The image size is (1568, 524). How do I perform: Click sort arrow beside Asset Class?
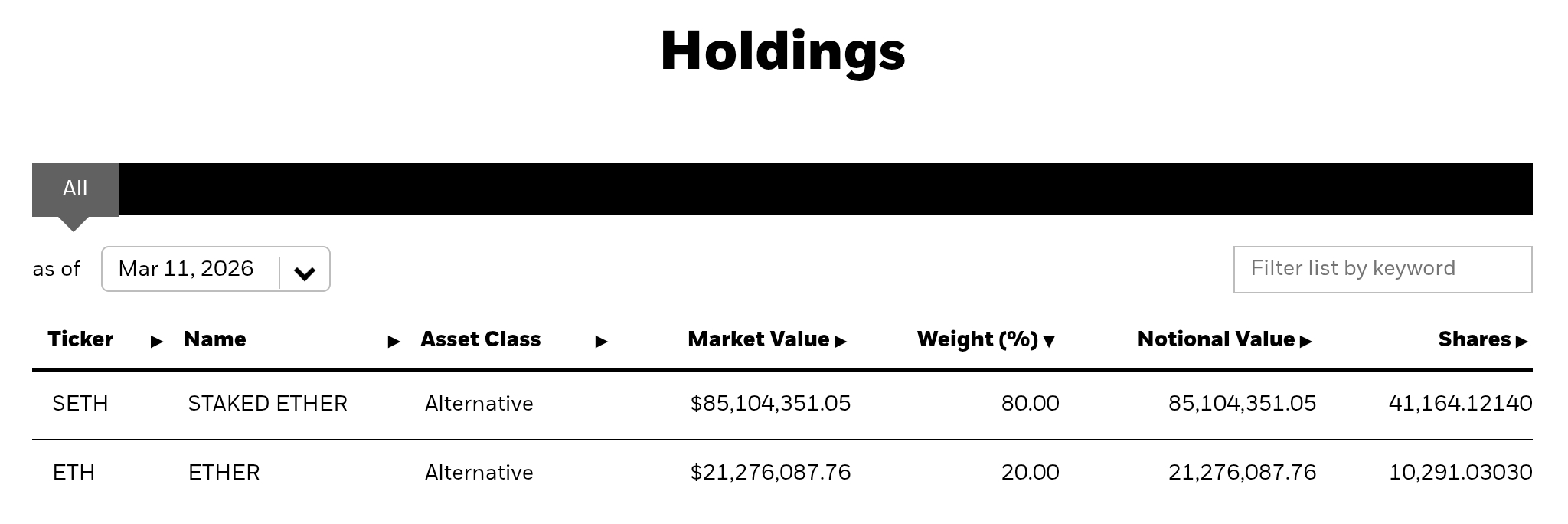(602, 342)
